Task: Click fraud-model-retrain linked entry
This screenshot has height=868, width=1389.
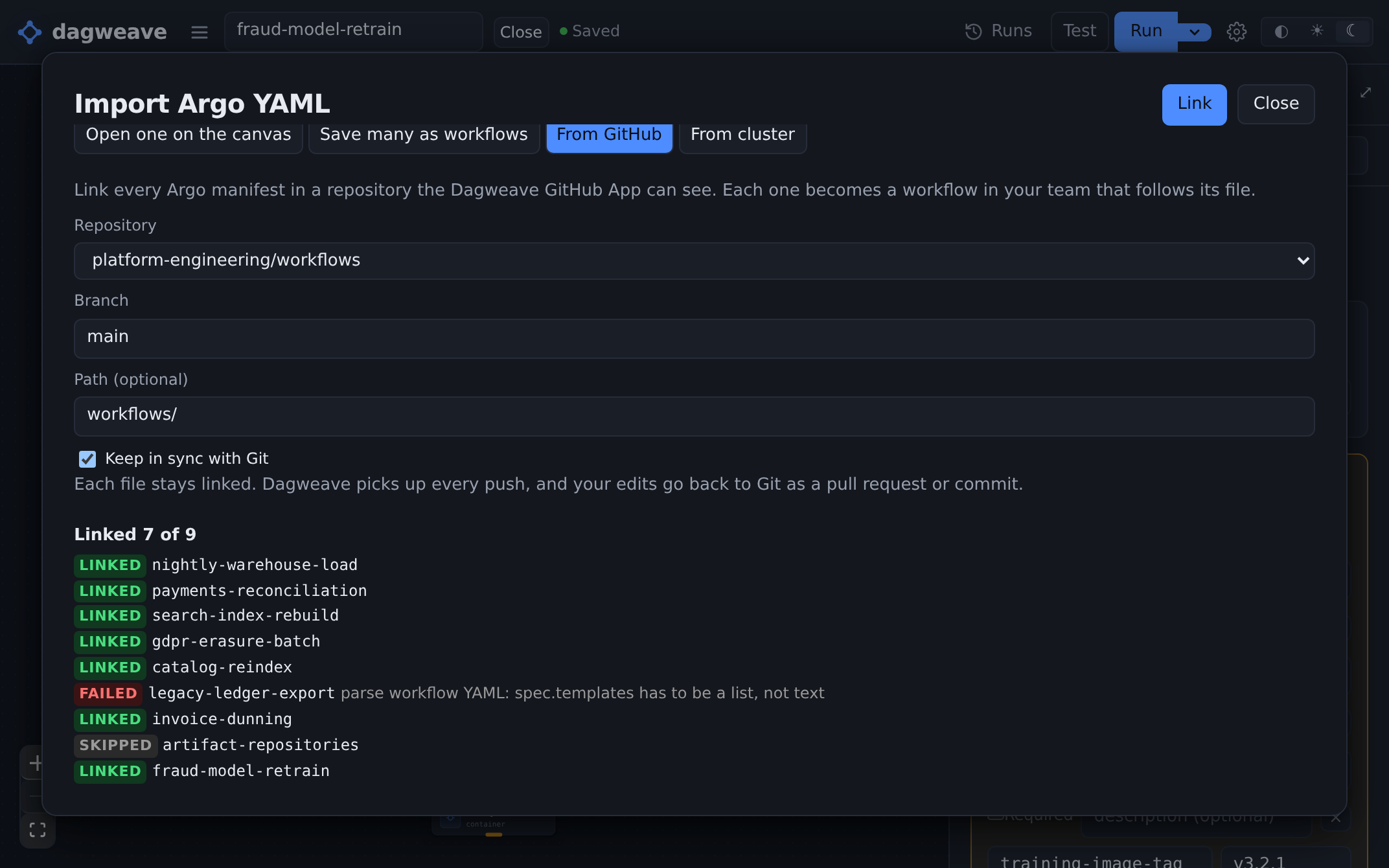Action: coord(240,771)
